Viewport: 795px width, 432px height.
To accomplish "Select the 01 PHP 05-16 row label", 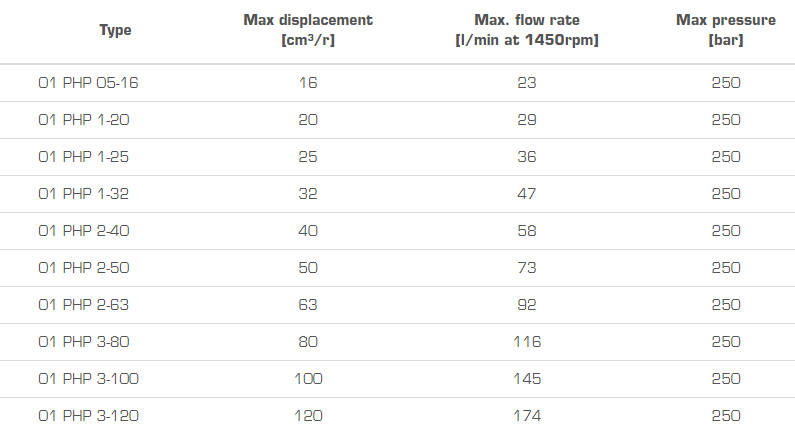I will pyautogui.click(x=87, y=83).
